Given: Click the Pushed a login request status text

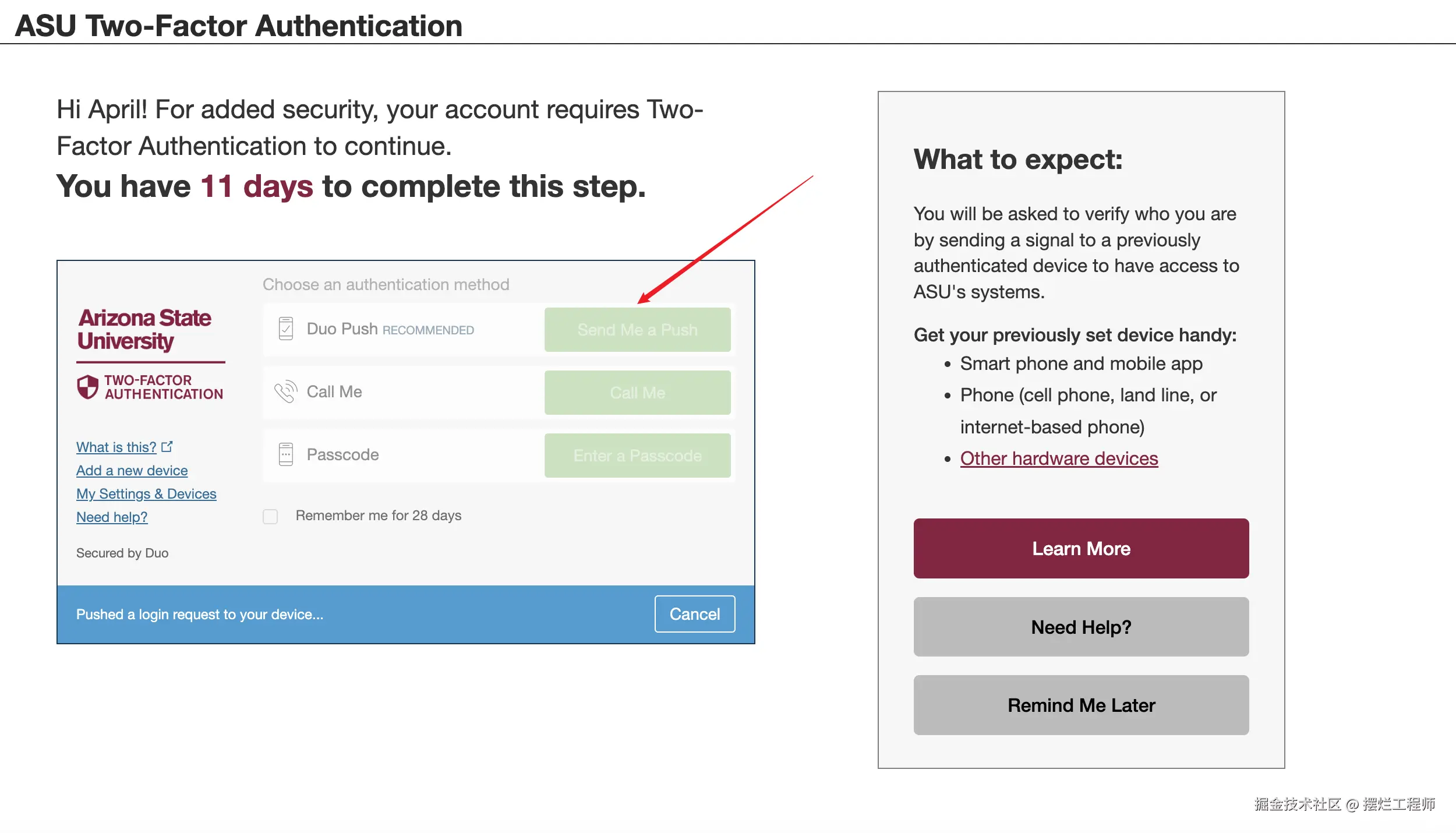Looking at the screenshot, I should (200, 615).
